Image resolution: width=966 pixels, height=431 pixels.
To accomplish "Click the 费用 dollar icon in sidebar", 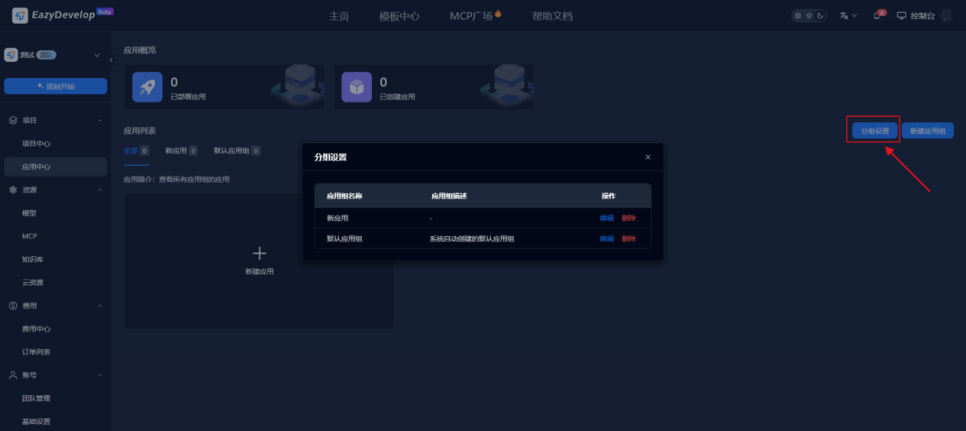I will [13, 305].
